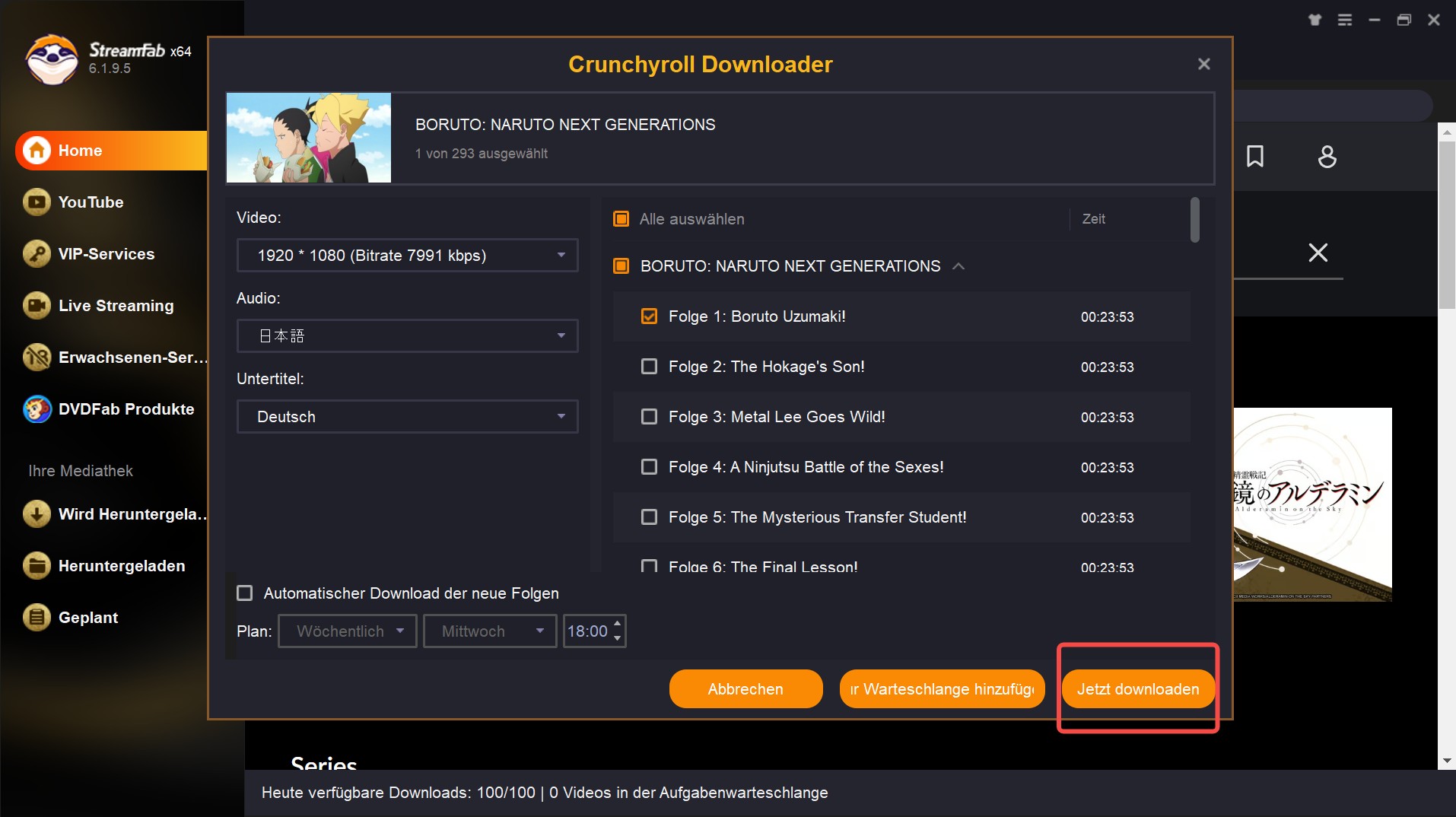Decrease the 18:00 time with down arrow
Screen dimensions: 1456x817
point(618,639)
